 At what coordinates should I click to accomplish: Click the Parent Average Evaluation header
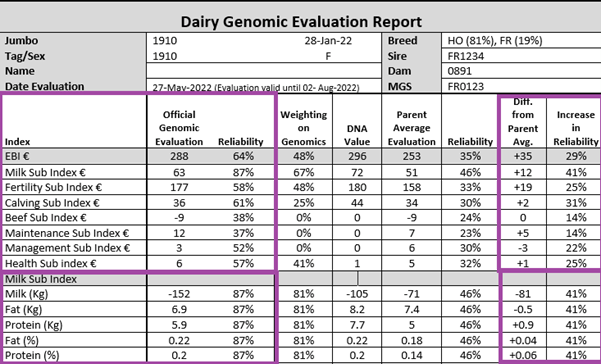[412, 128]
